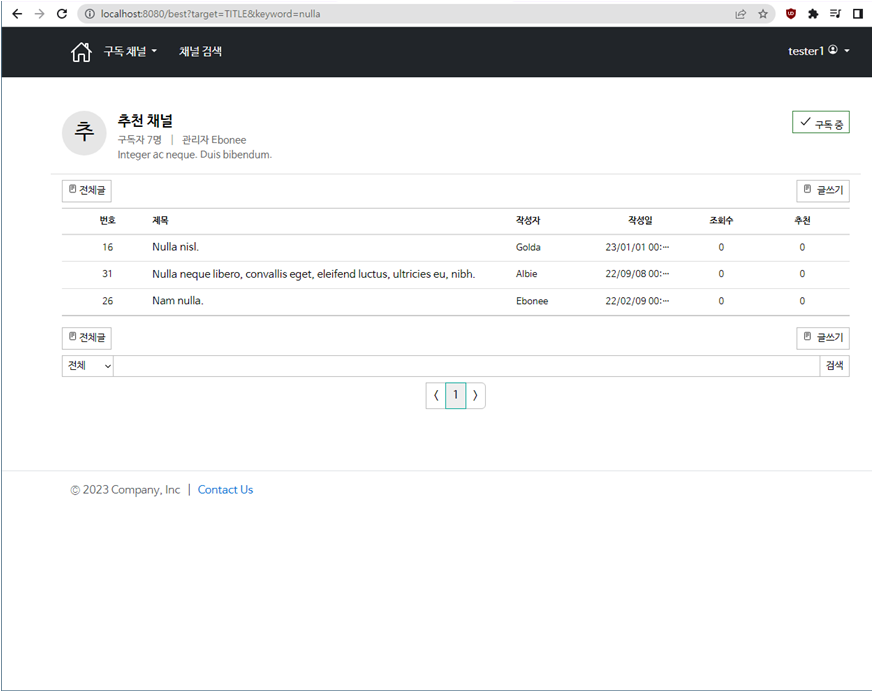The image size is (873, 692).
Task: Open the 구독 채널 dropdown menu
Action: [x=124, y=51]
